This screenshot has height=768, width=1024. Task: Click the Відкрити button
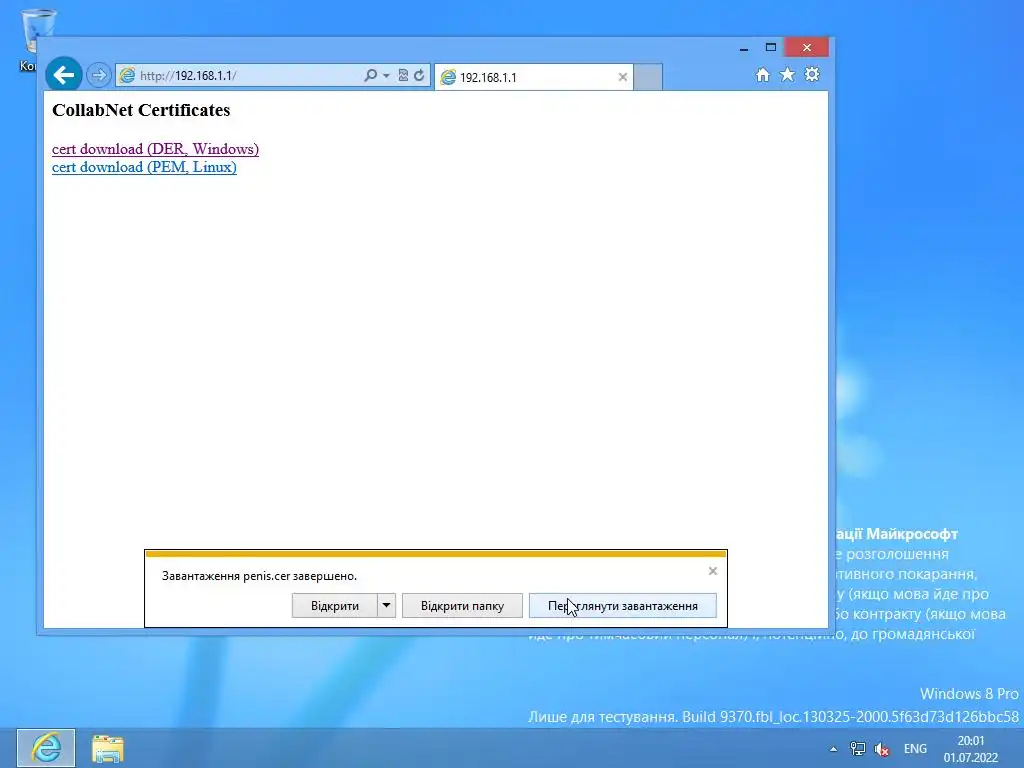(x=334, y=605)
